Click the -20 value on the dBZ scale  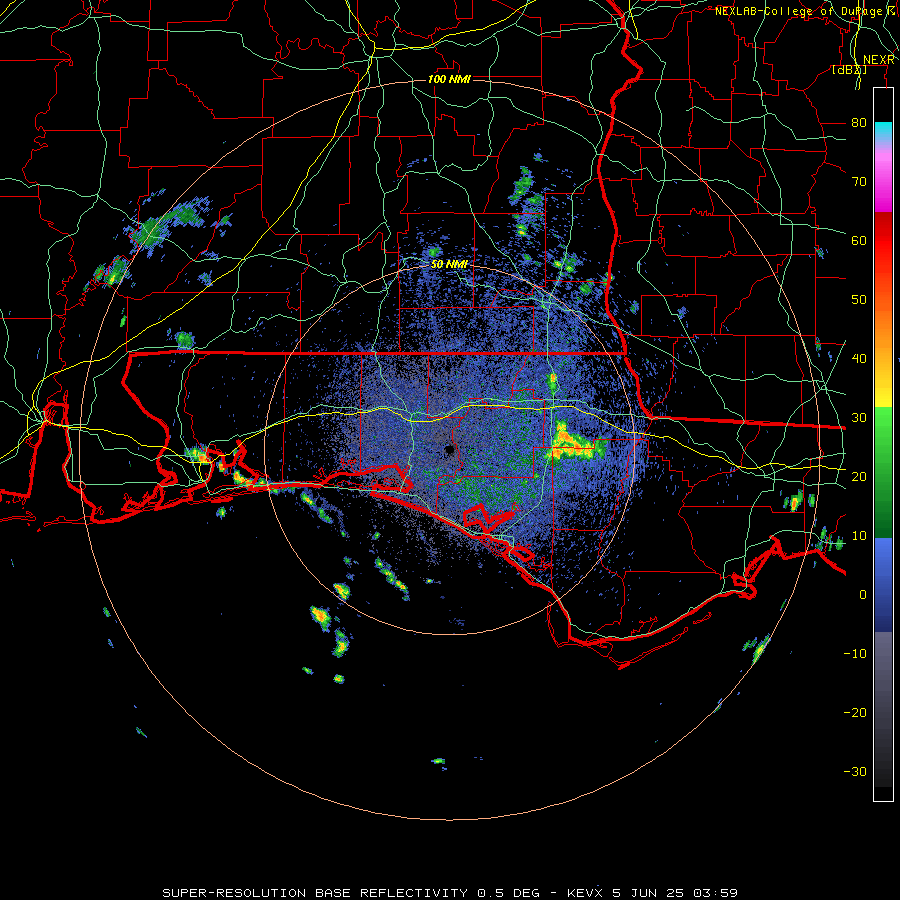point(855,713)
